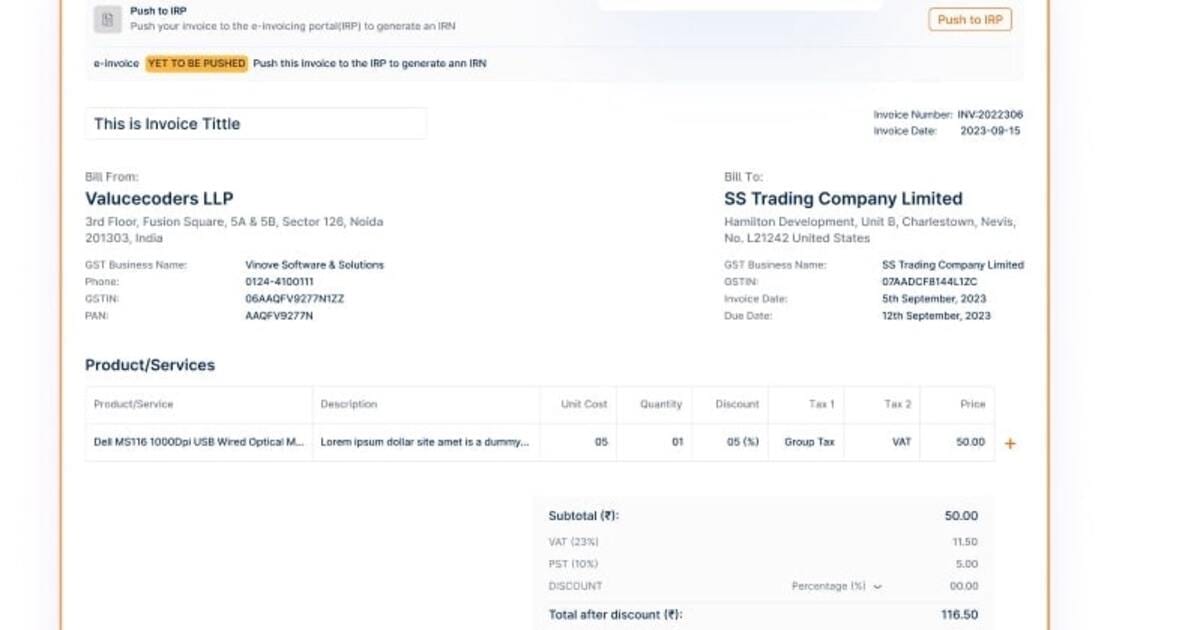Click the Push to IRP button

[x=970, y=19]
